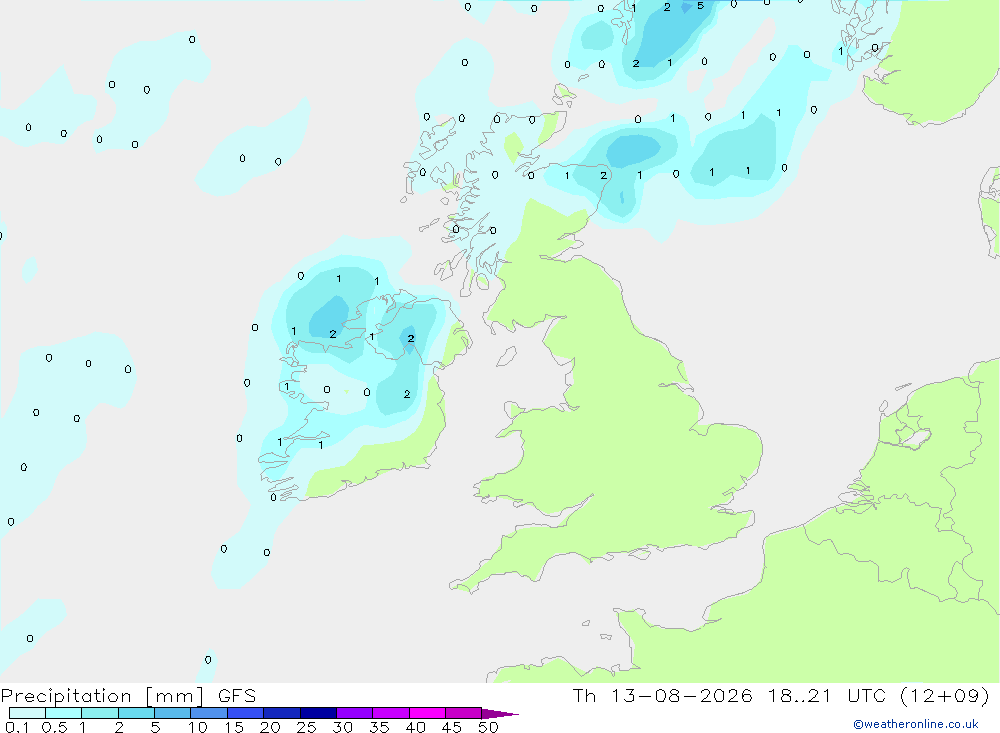Click the '18..21' time range text
This screenshot has width=1000, height=733.
click(800, 696)
